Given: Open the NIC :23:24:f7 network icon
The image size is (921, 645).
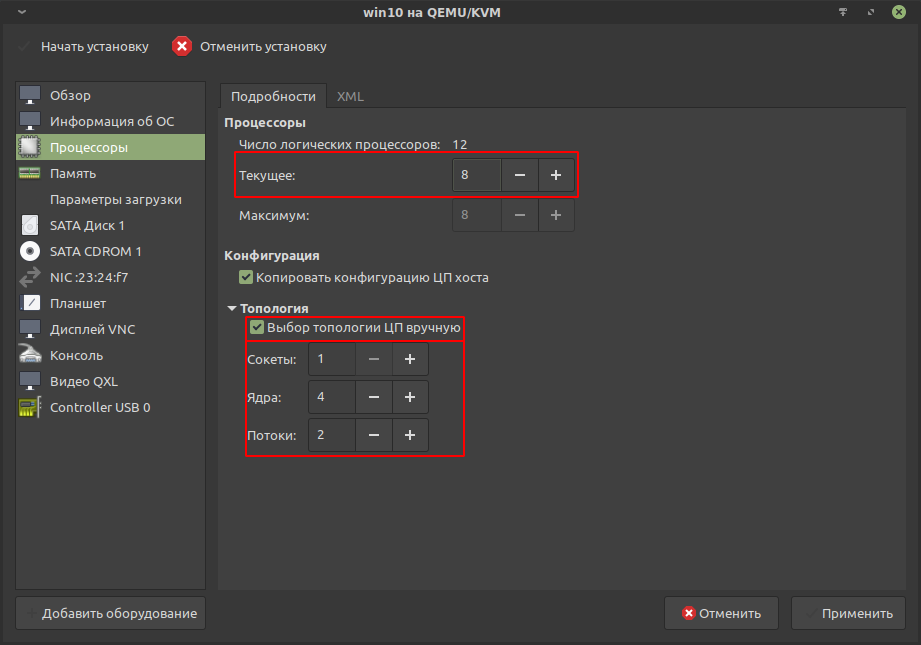Looking at the screenshot, I should coord(30,278).
